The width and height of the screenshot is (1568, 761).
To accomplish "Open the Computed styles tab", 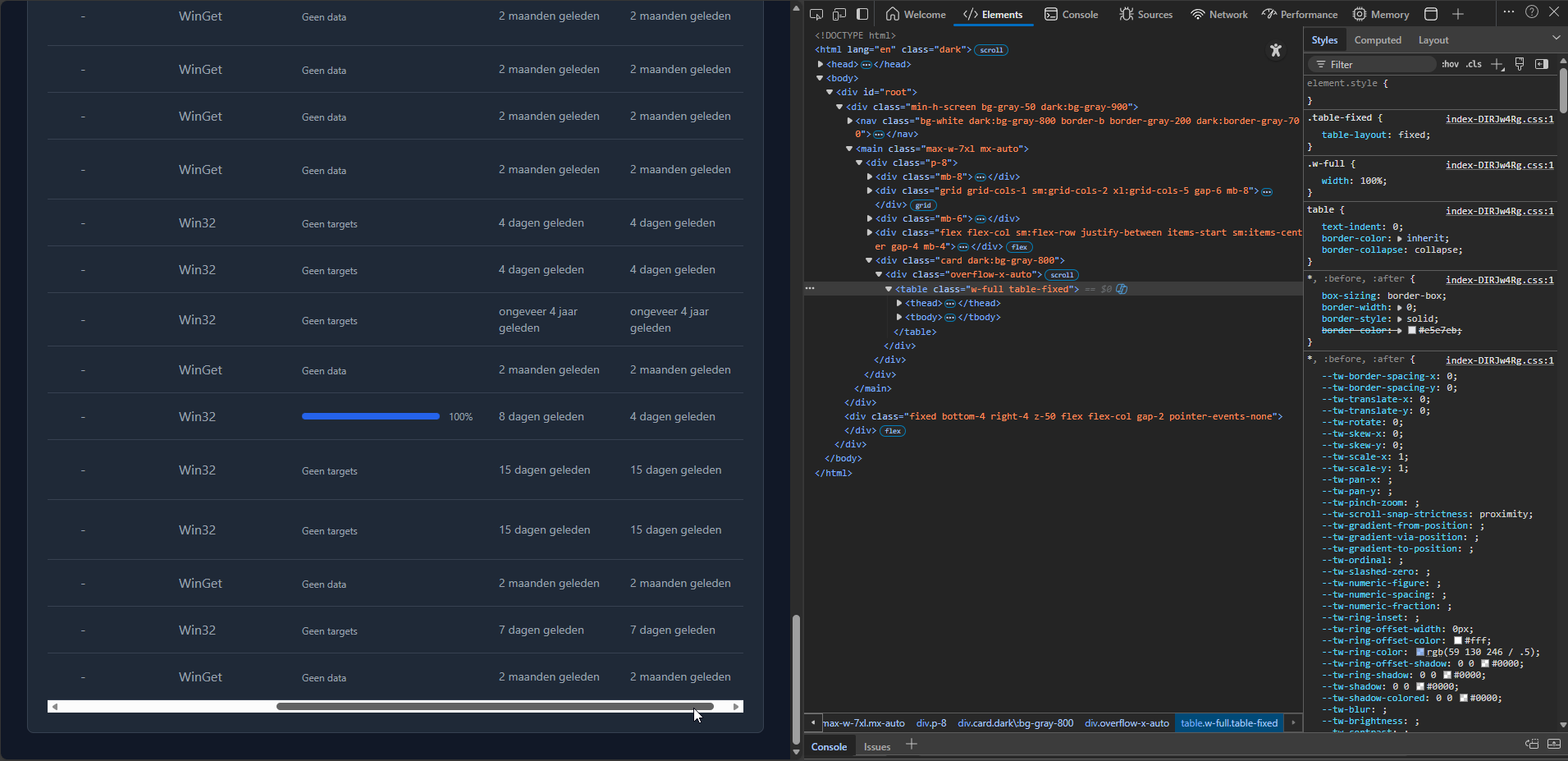I will point(1378,40).
